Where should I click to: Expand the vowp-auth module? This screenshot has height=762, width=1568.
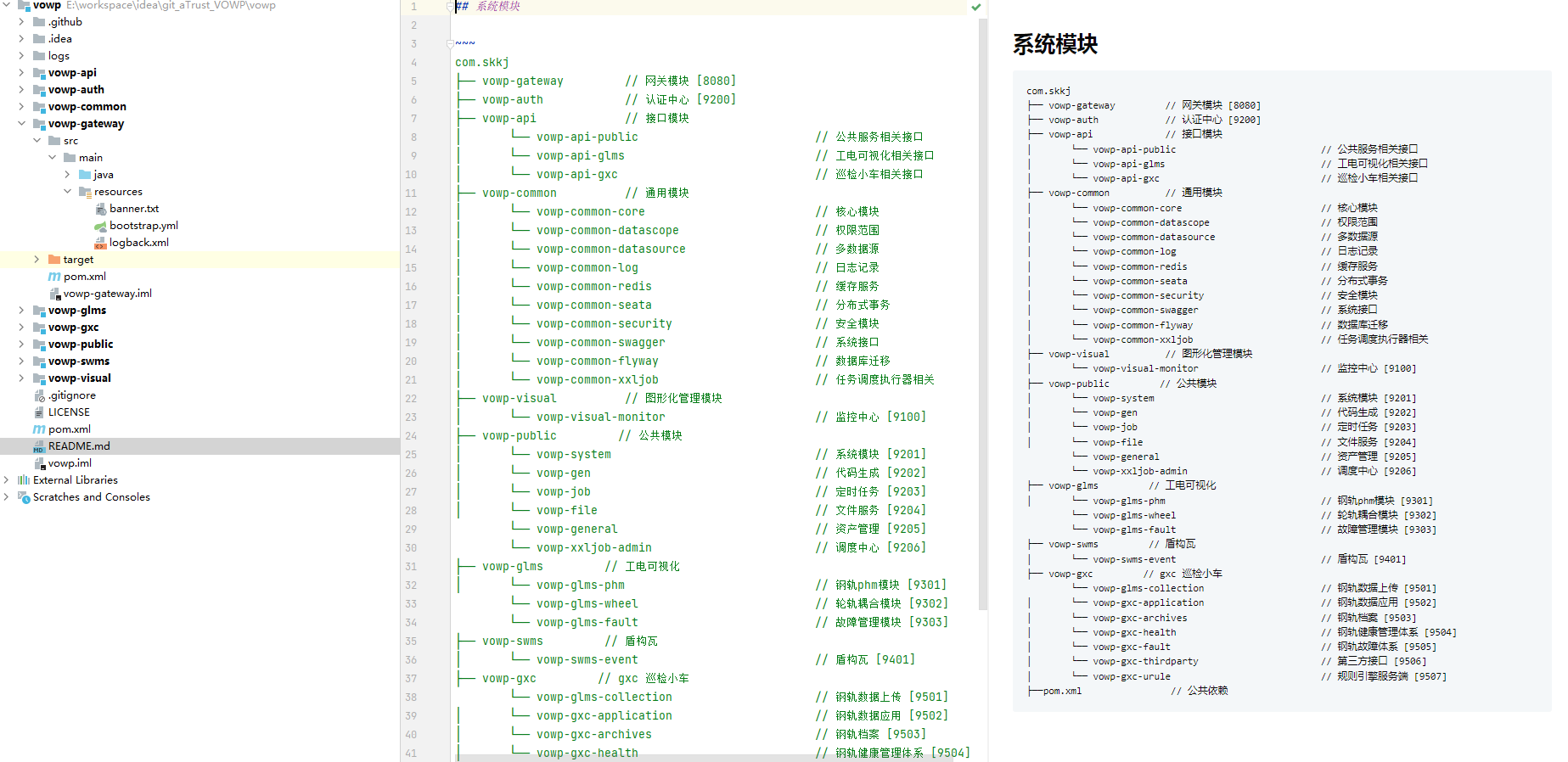pyautogui.click(x=21, y=90)
